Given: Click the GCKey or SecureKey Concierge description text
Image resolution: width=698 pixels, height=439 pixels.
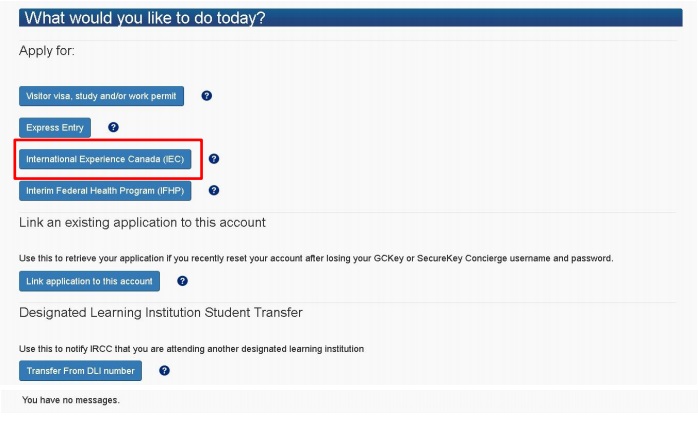Looking at the screenshot, I should tap(316, 258).
